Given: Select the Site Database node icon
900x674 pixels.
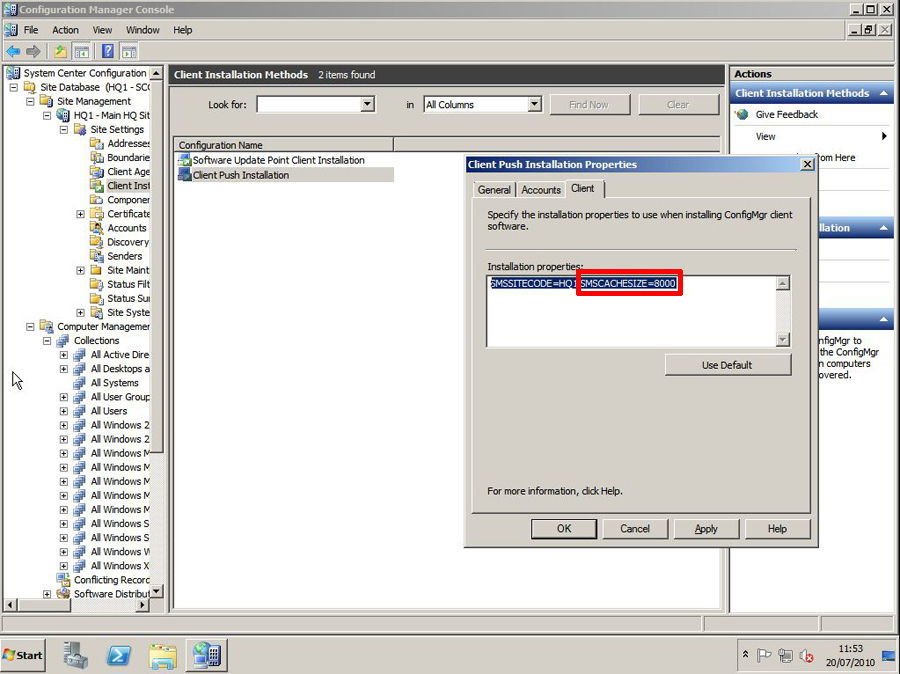Looking at the screenshot, I should click(x=29, y=87).
